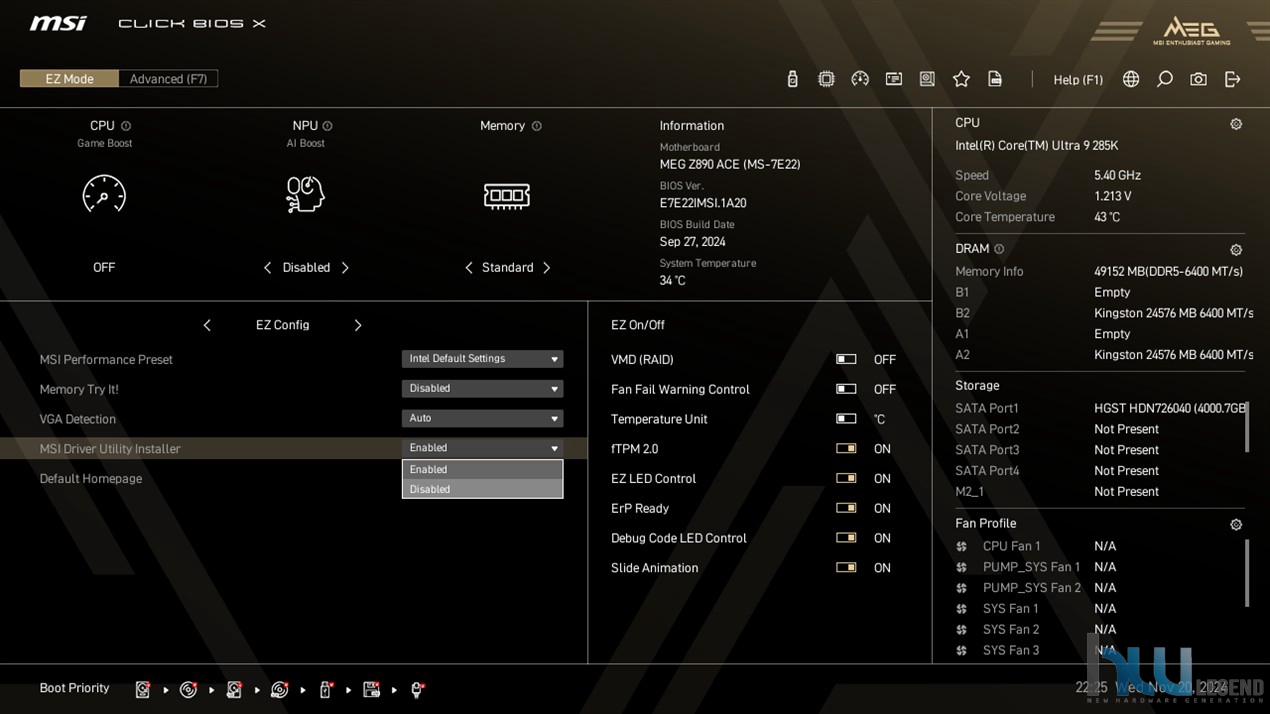Click the CPU chip icon in the top toolbar
Viewport: 1270px width, 714px height.
coord(826,79)
